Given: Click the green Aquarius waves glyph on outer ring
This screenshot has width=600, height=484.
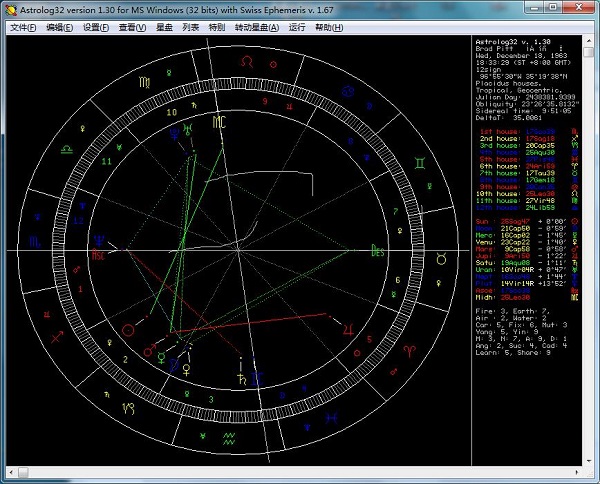Looking at the screenshot, I should click(229, 439).
